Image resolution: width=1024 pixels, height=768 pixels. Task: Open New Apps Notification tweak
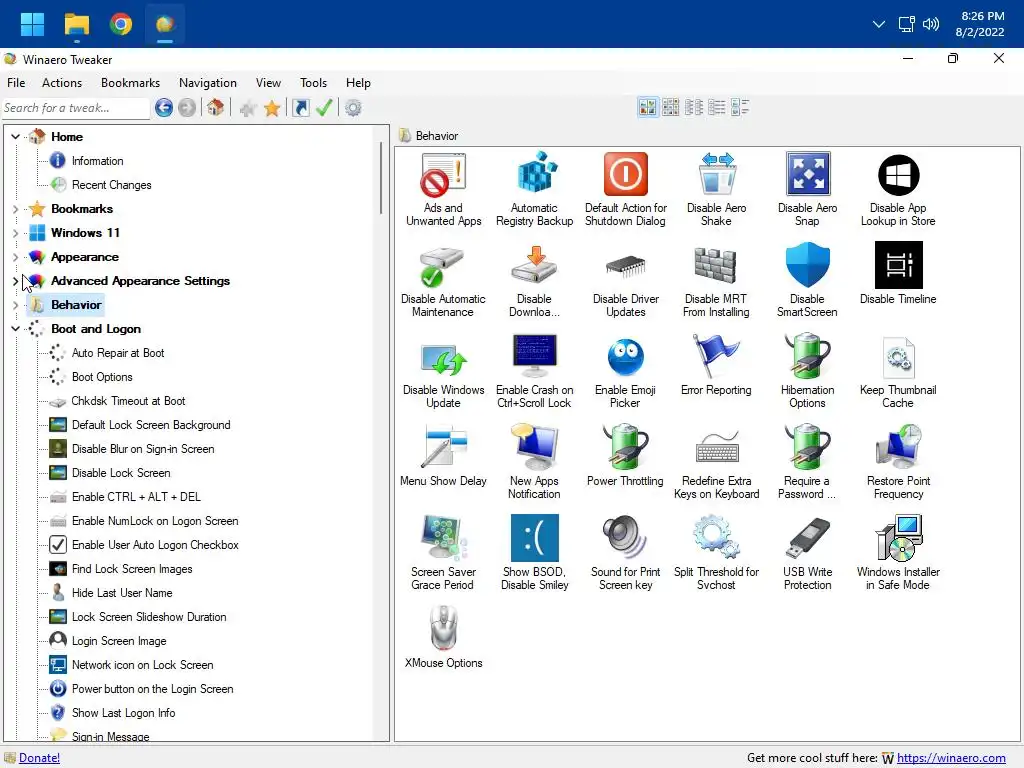click(534, 462)
